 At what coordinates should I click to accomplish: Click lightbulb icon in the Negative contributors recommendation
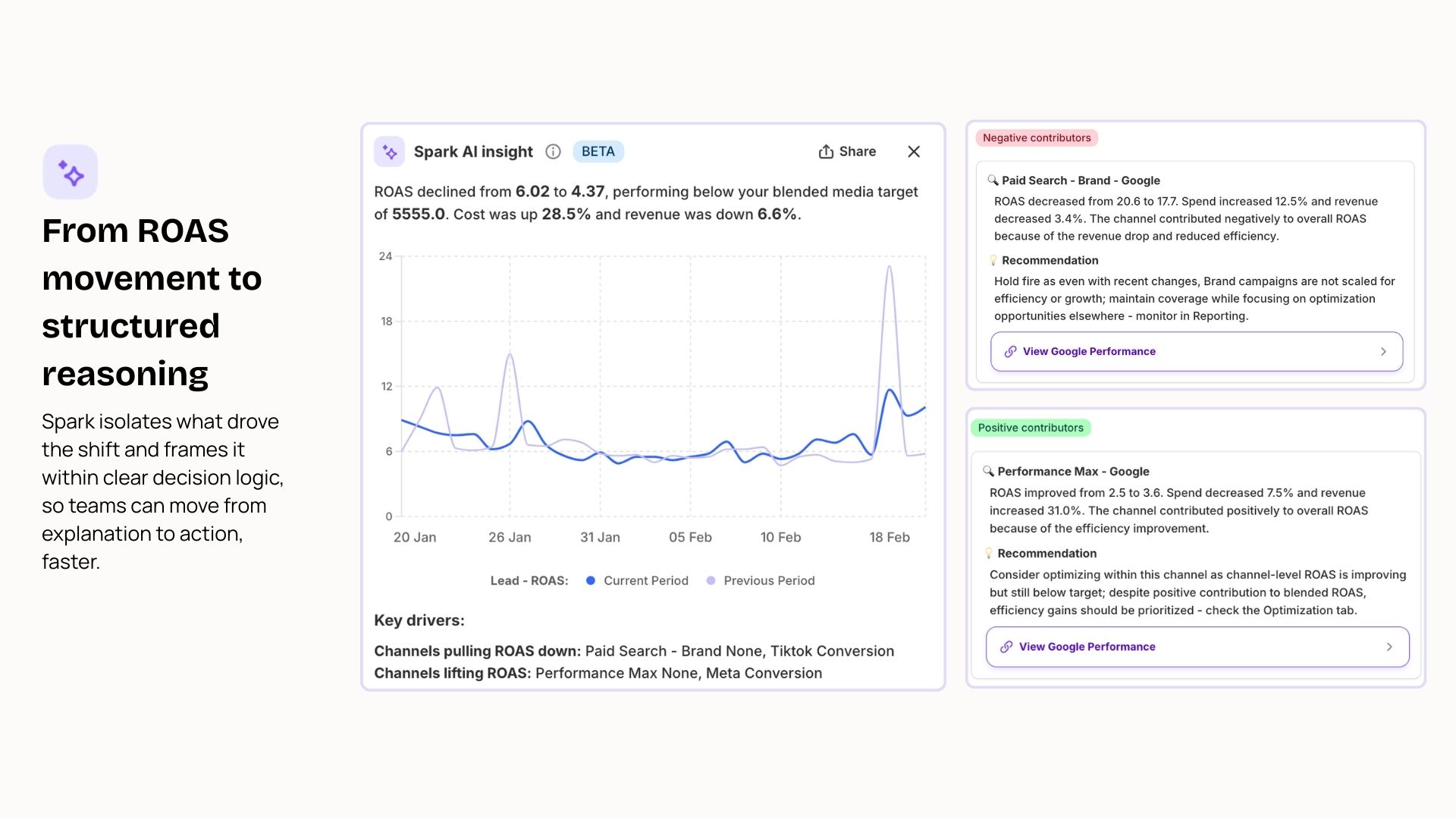[x=993, y=260]
